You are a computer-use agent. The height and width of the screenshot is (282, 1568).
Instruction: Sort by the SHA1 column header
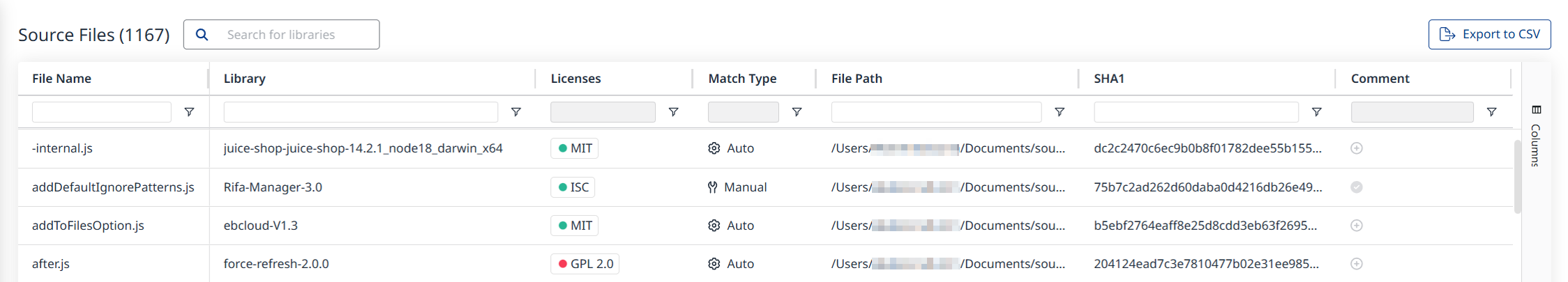pyautogui.click(x=1109, y=79)
